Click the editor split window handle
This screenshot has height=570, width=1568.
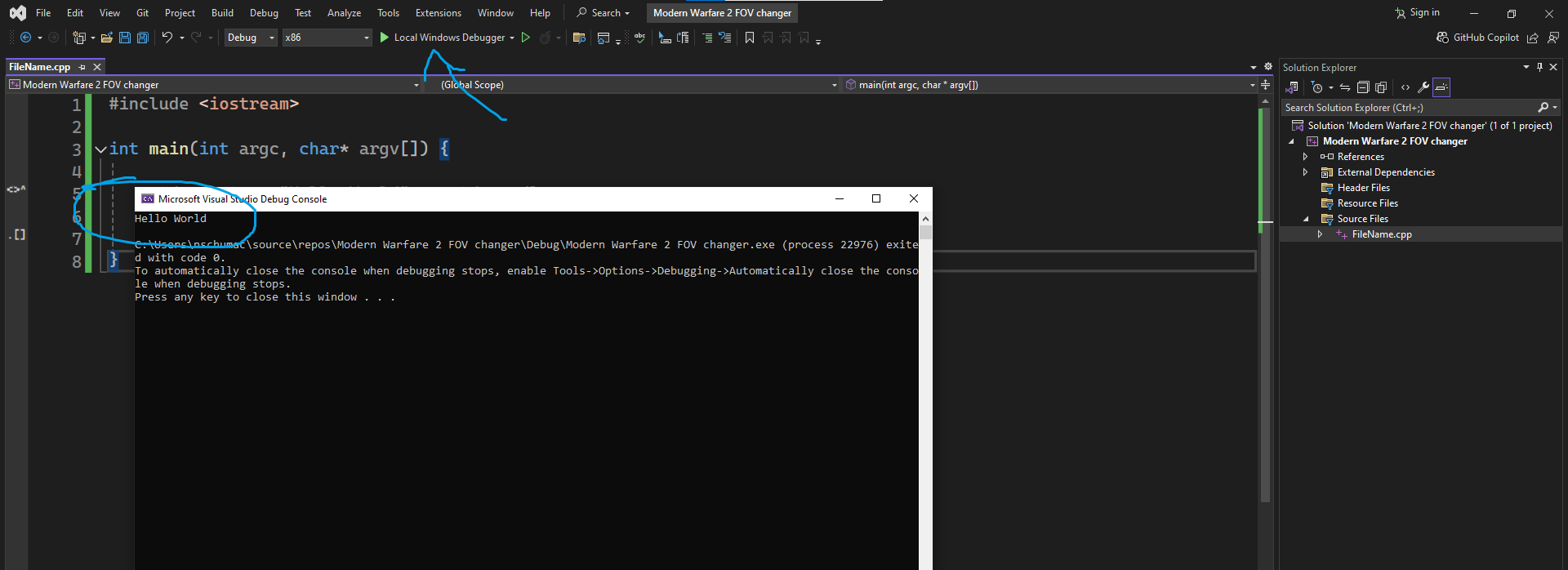(1265, 85)
